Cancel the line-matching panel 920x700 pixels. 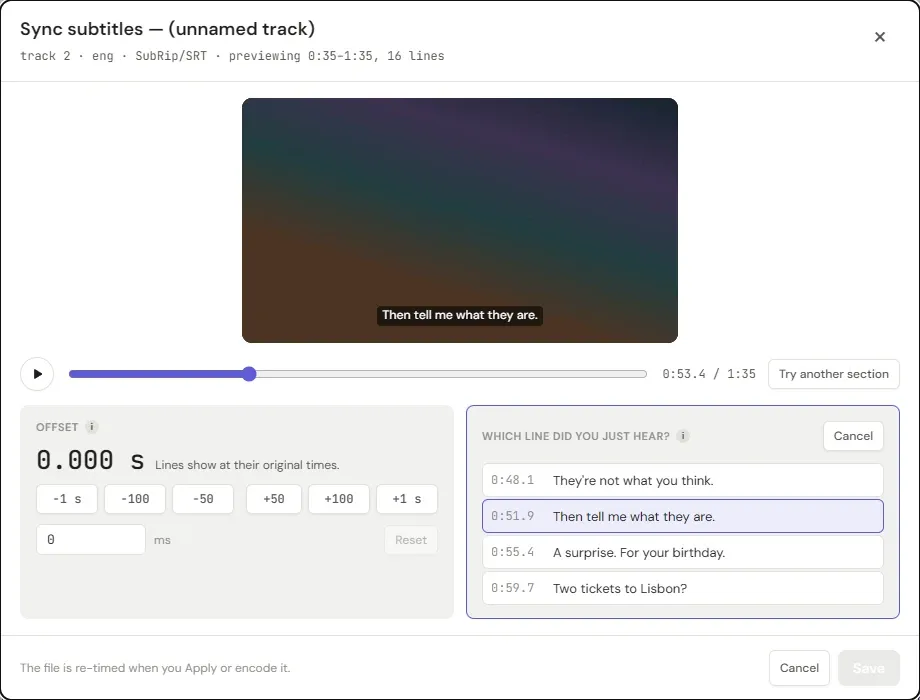click(x=853, y=436)
